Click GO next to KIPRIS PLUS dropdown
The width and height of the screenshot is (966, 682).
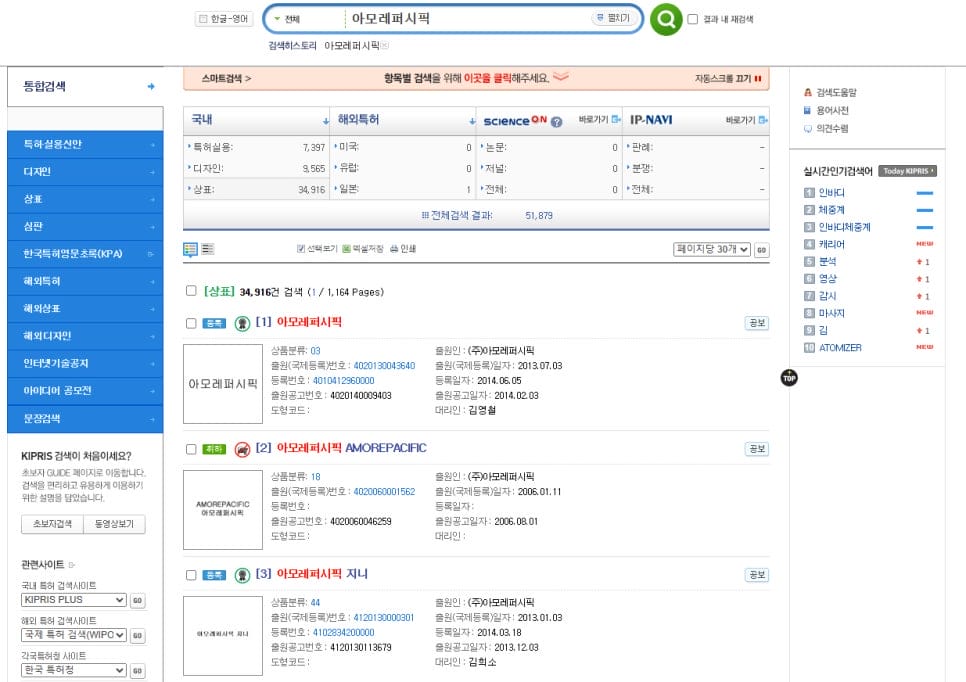click(137, 600)
